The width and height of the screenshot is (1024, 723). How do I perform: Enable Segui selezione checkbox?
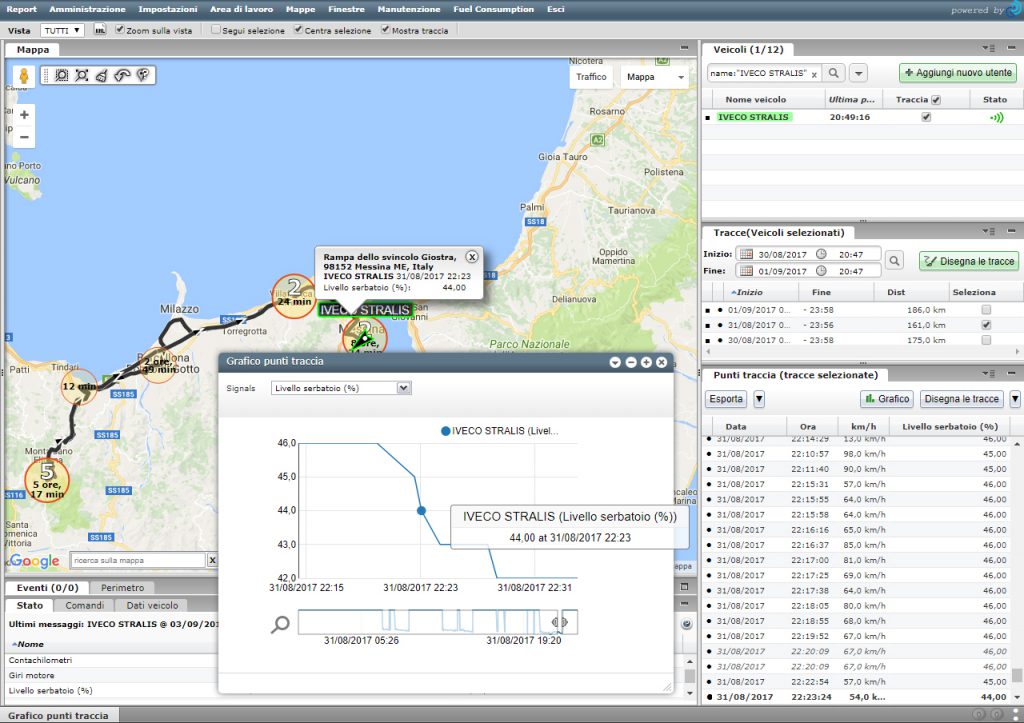point(216,29)
